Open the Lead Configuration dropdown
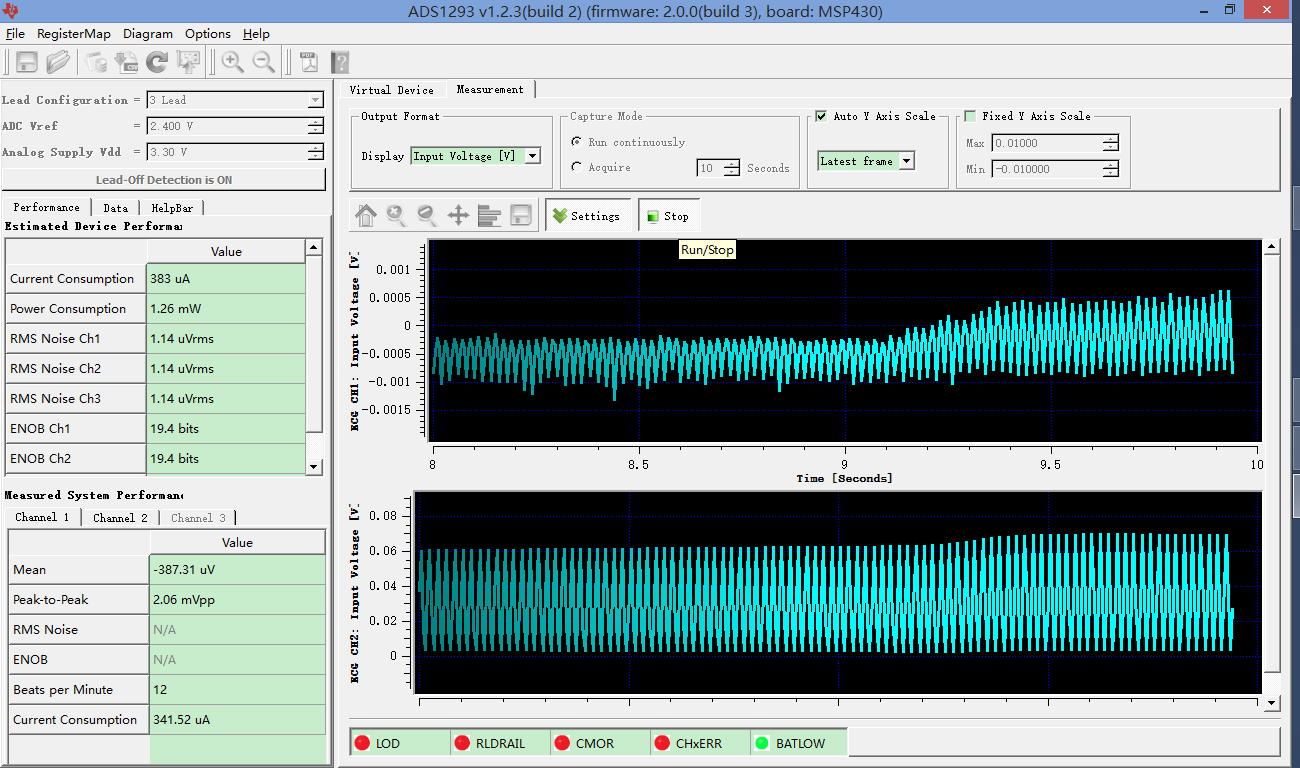The image size is (1300, 768). coord(315,100)
